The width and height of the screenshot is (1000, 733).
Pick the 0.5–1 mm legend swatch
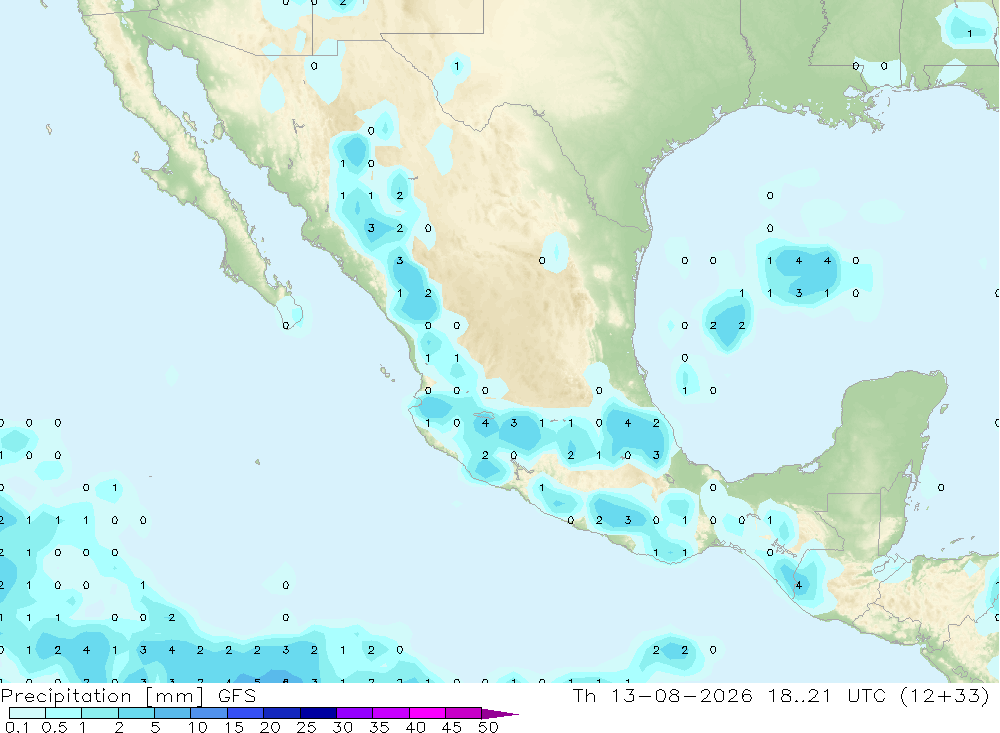[x=63, y=713]
